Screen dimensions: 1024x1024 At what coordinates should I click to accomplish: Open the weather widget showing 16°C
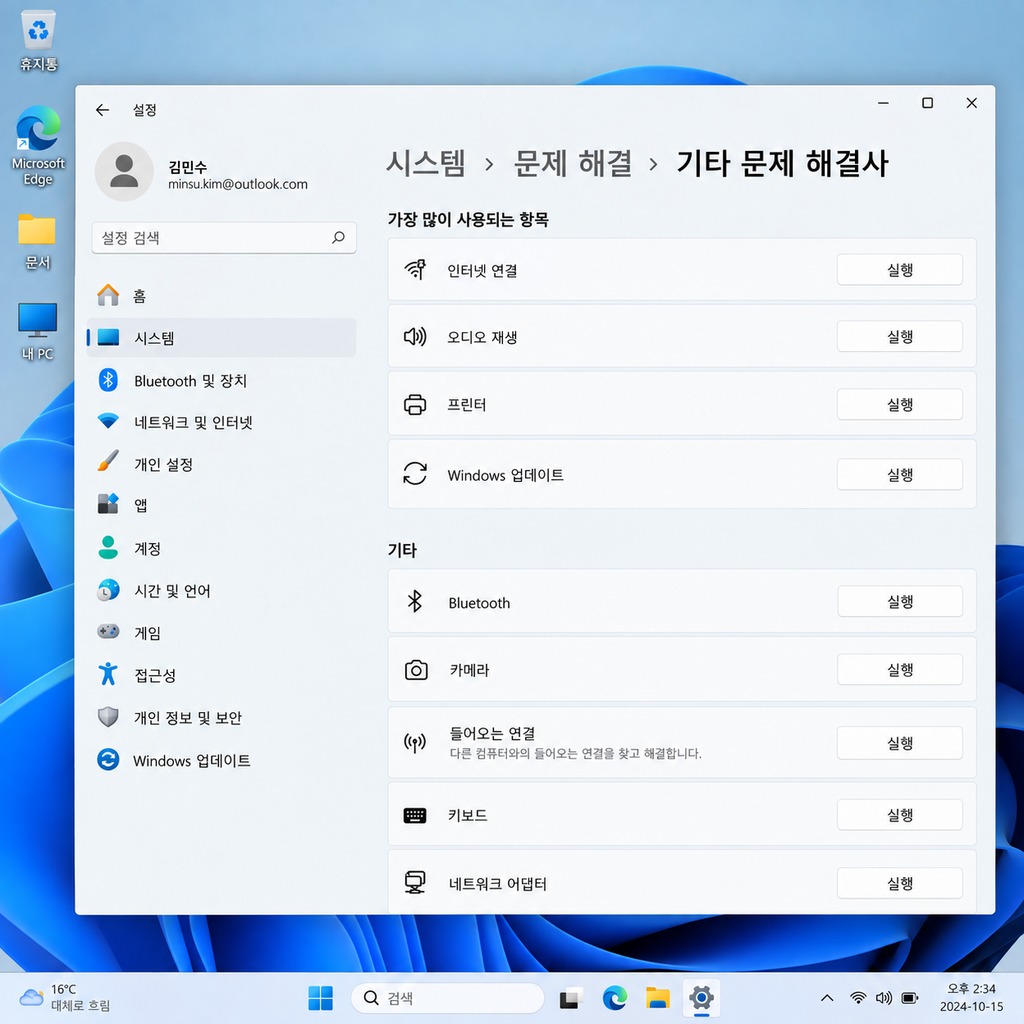click(65, 998)
